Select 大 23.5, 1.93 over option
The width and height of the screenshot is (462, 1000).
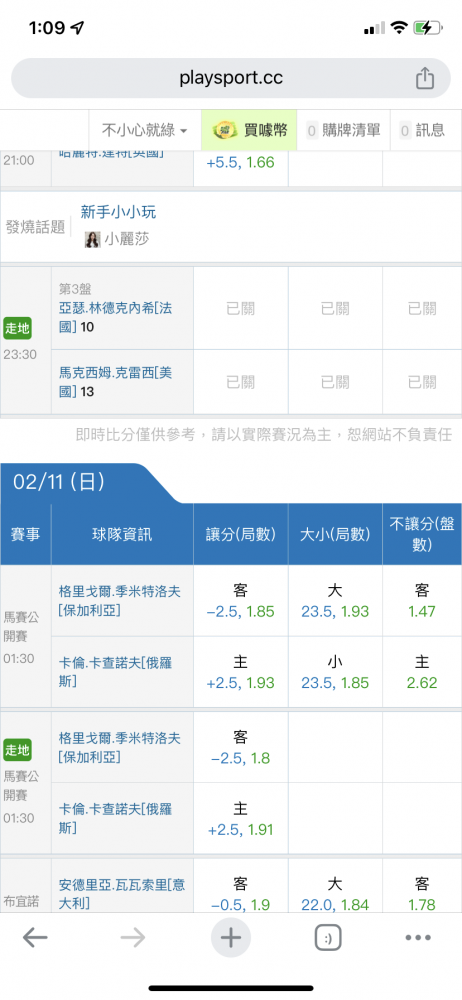pyautogui.click(x=335, y=601)
